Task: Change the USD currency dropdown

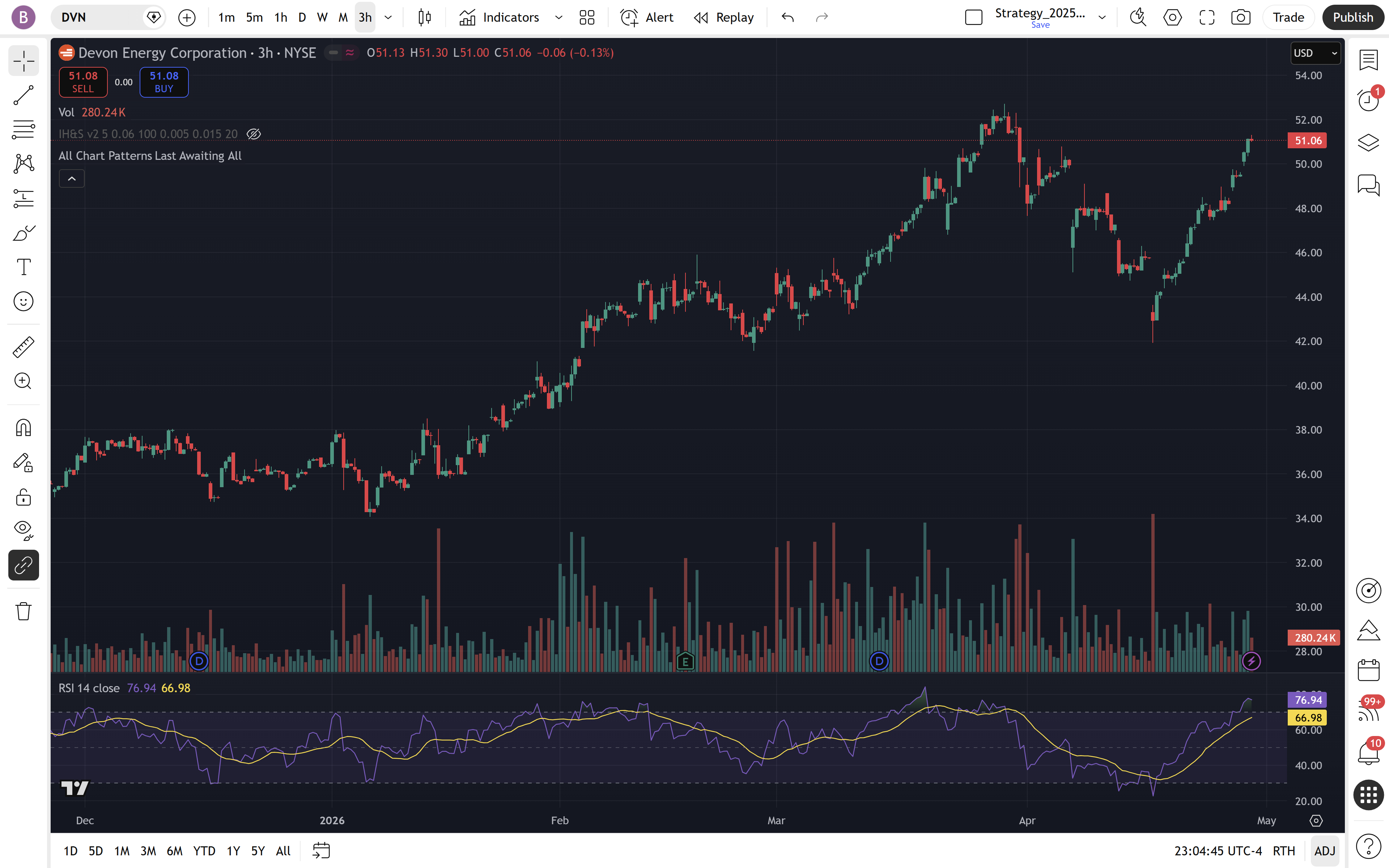Action: pos(1316,54)
